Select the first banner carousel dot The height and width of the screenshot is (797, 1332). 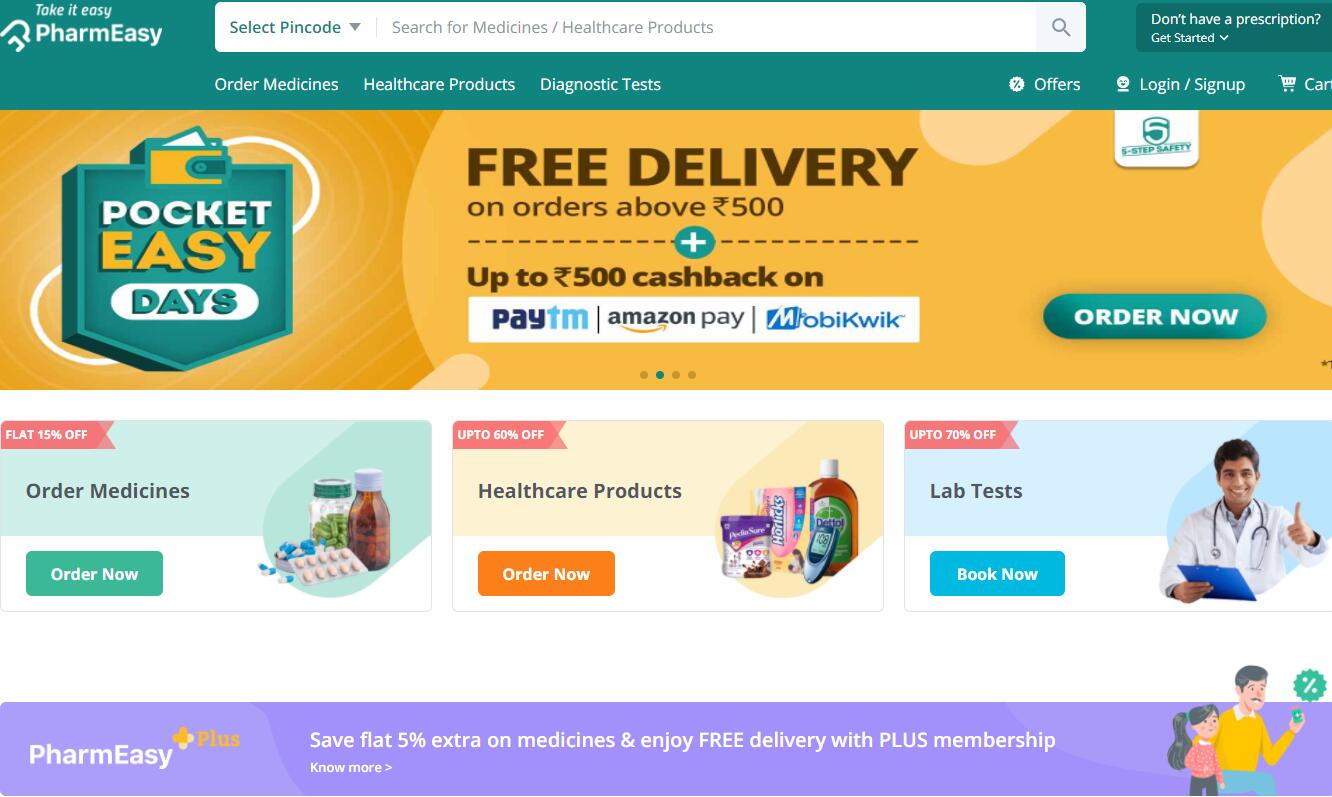coord(644,375)
